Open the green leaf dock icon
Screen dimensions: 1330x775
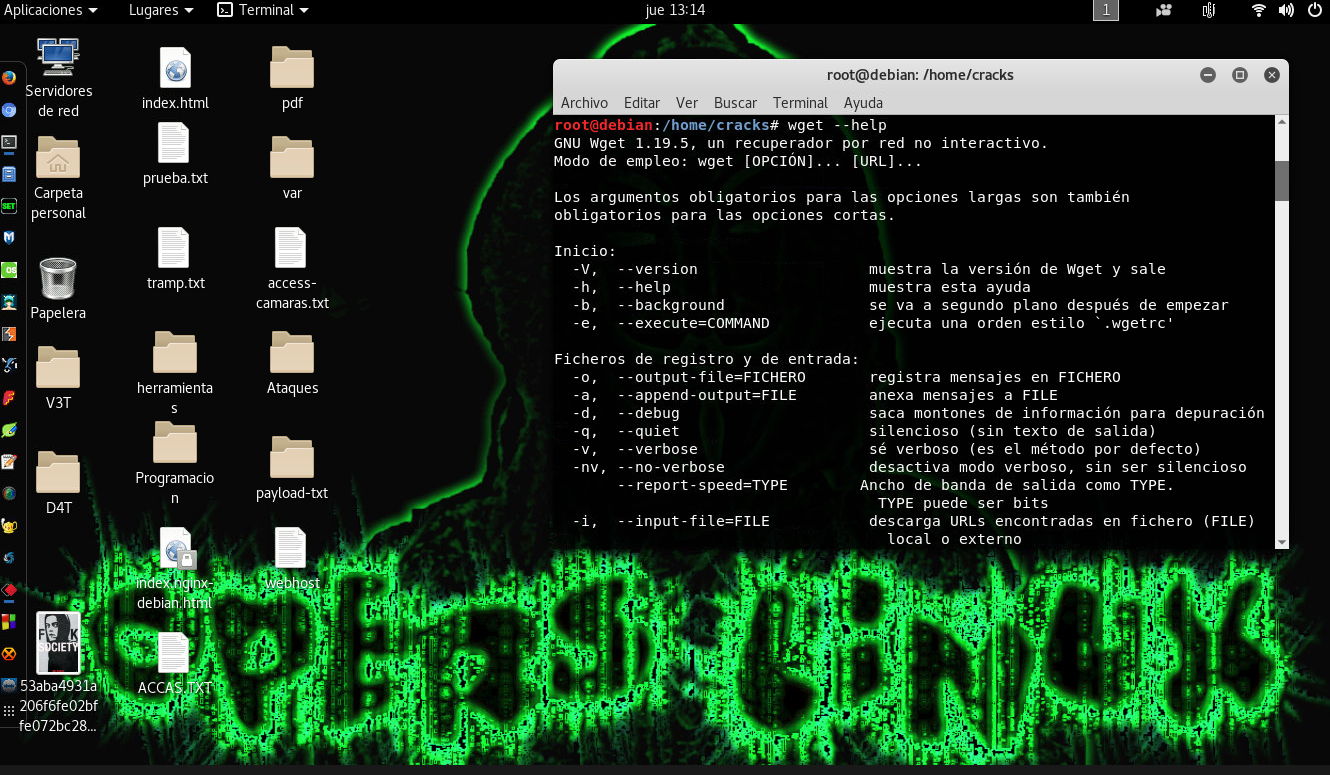(9, 430)
